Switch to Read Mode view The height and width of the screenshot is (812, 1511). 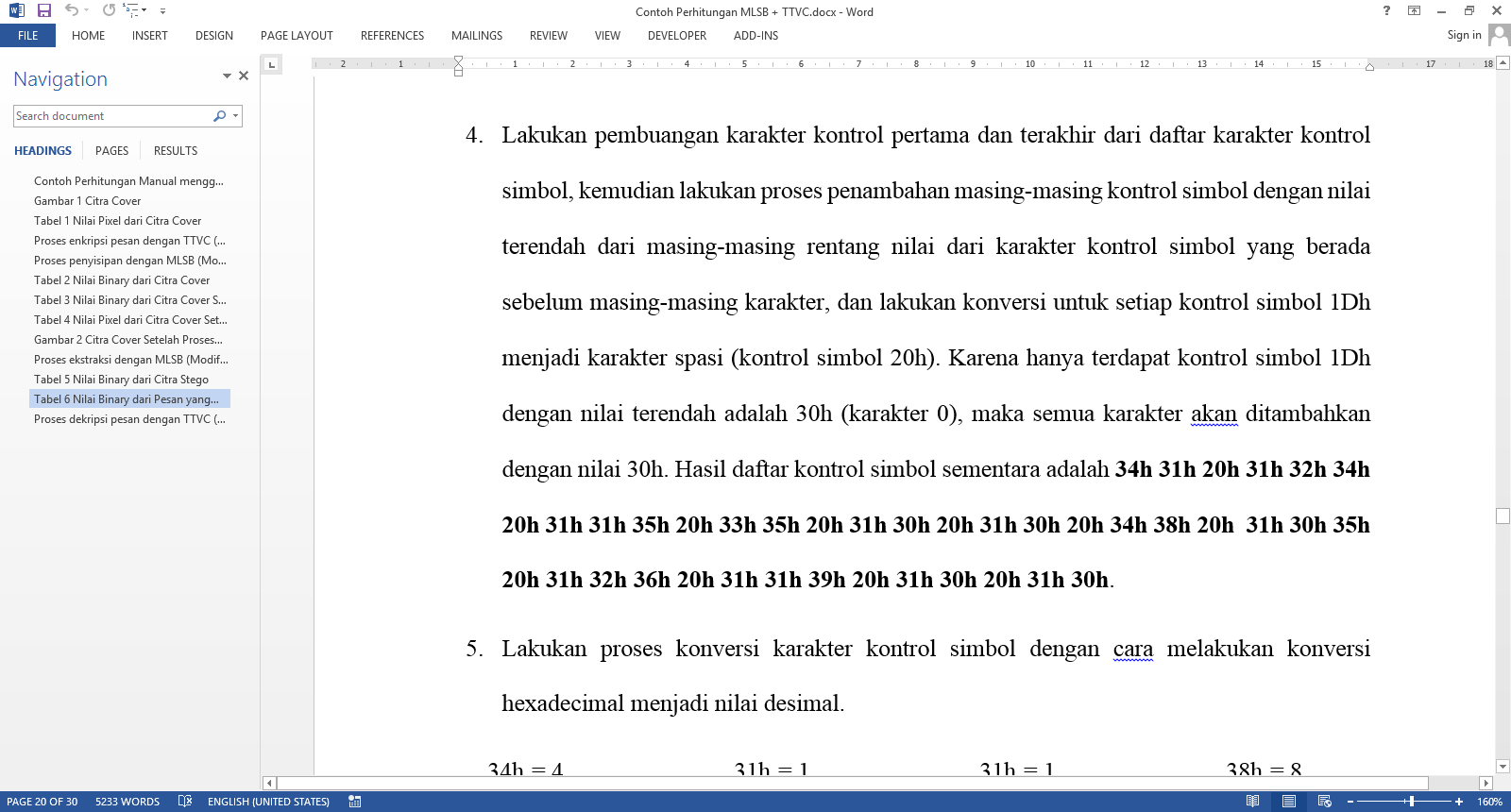[x=1252, y=802]
